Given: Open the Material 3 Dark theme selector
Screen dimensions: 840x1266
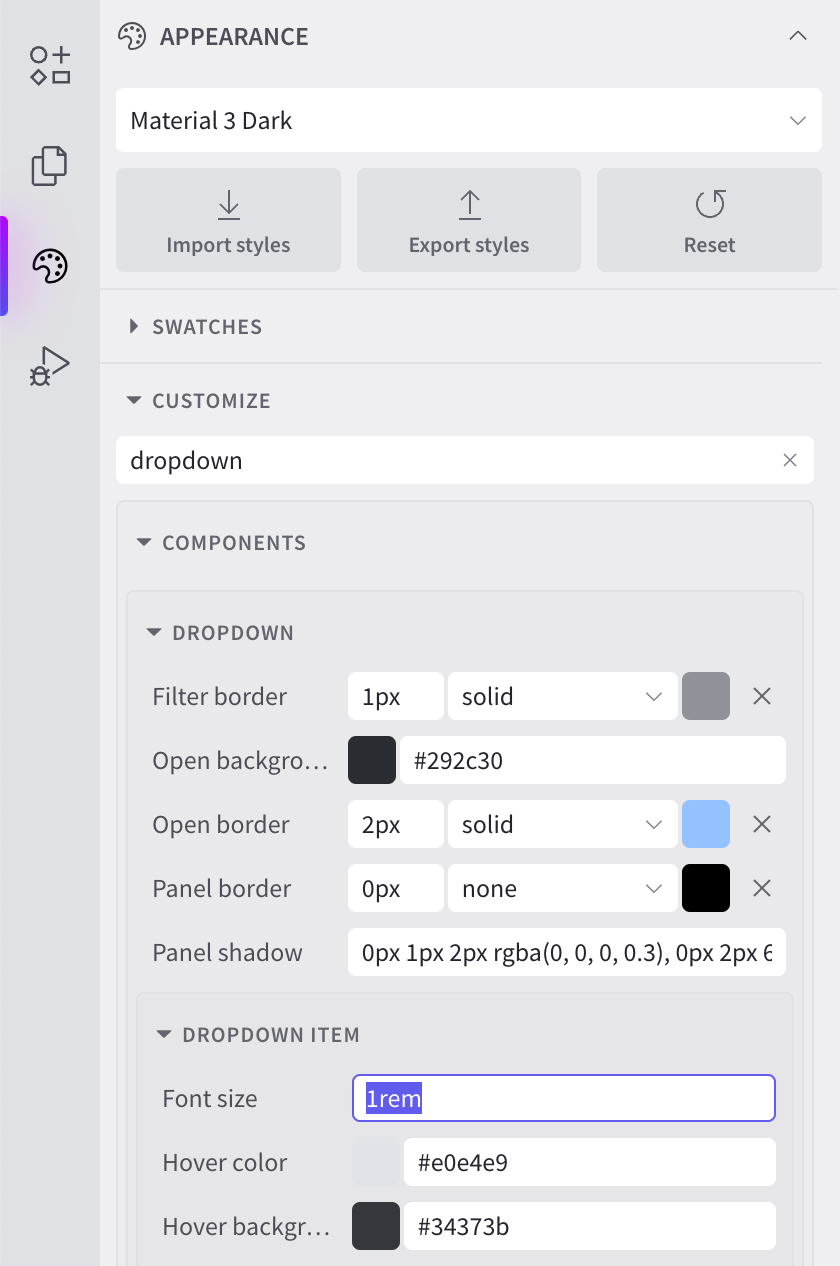Looking at the screenshot, I should click(x=468, y=120).
